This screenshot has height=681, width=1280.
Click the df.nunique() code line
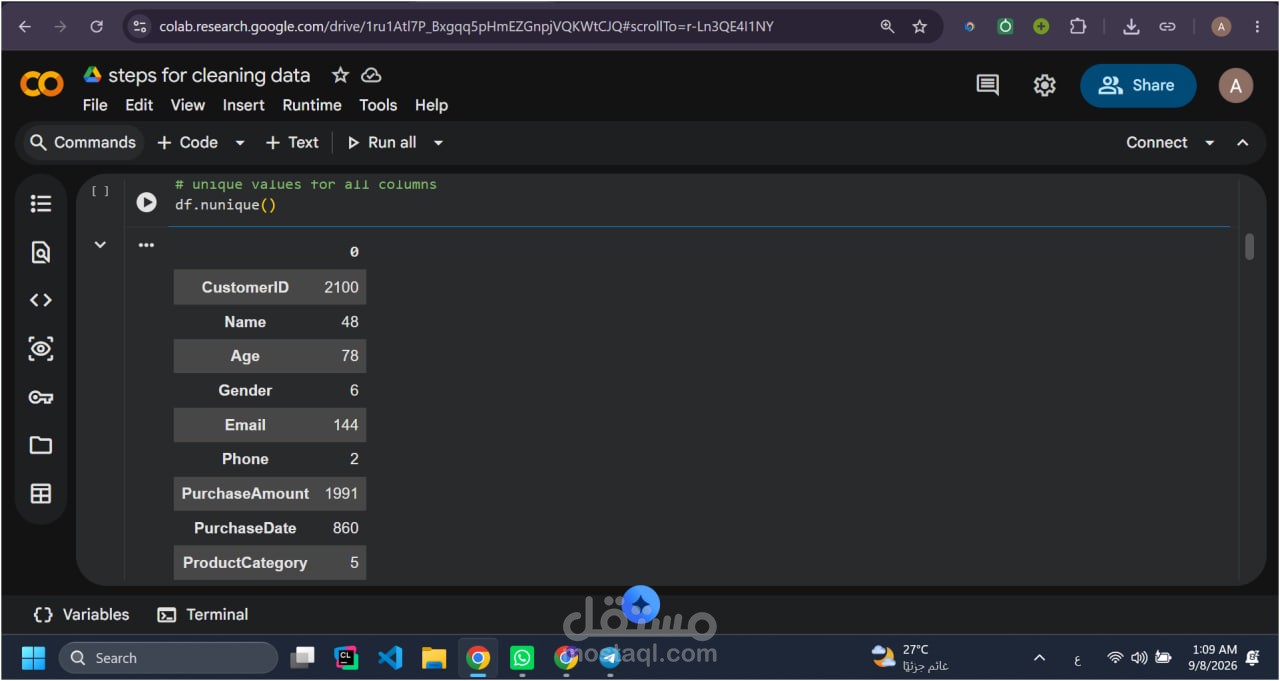225,205
